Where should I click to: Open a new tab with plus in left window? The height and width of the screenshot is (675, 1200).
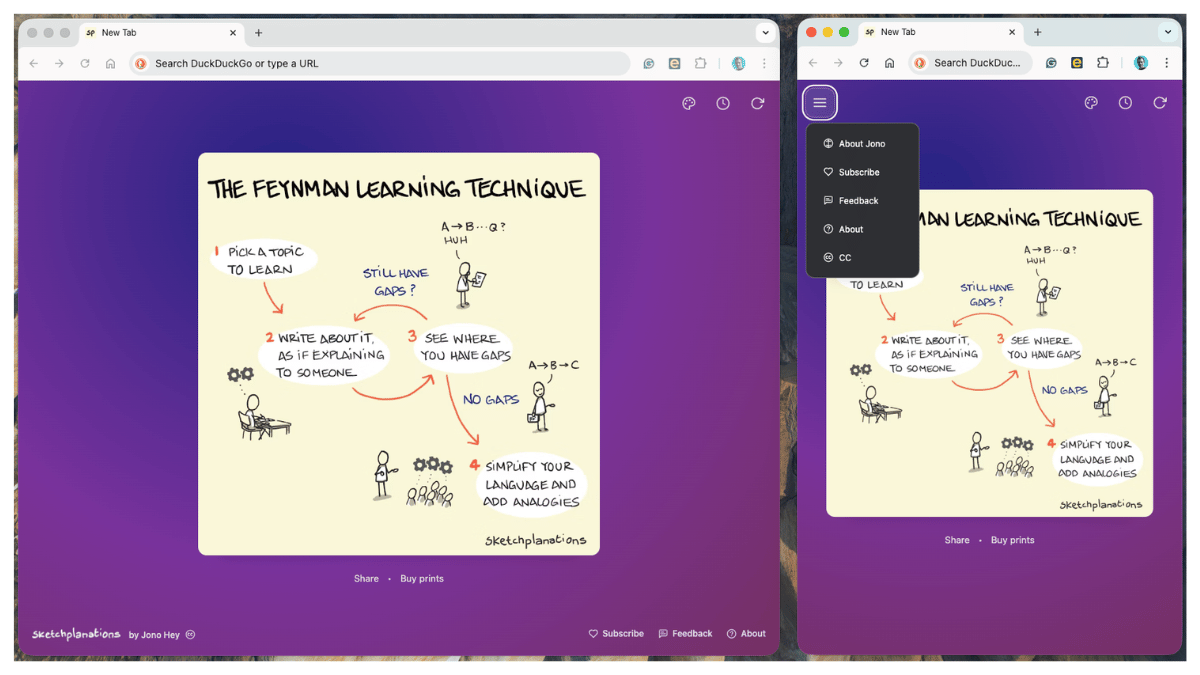click(258, 33)
